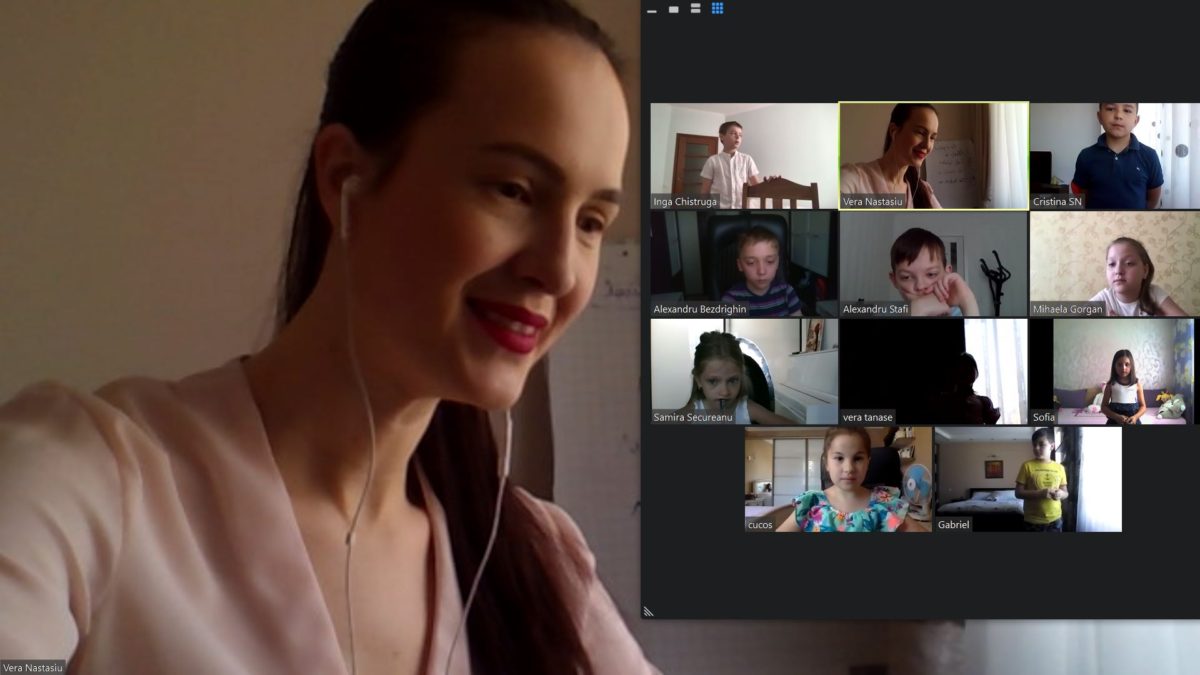
Task: Select Vera Nastasiu's highlighted video tile
Action: (934, 156)
